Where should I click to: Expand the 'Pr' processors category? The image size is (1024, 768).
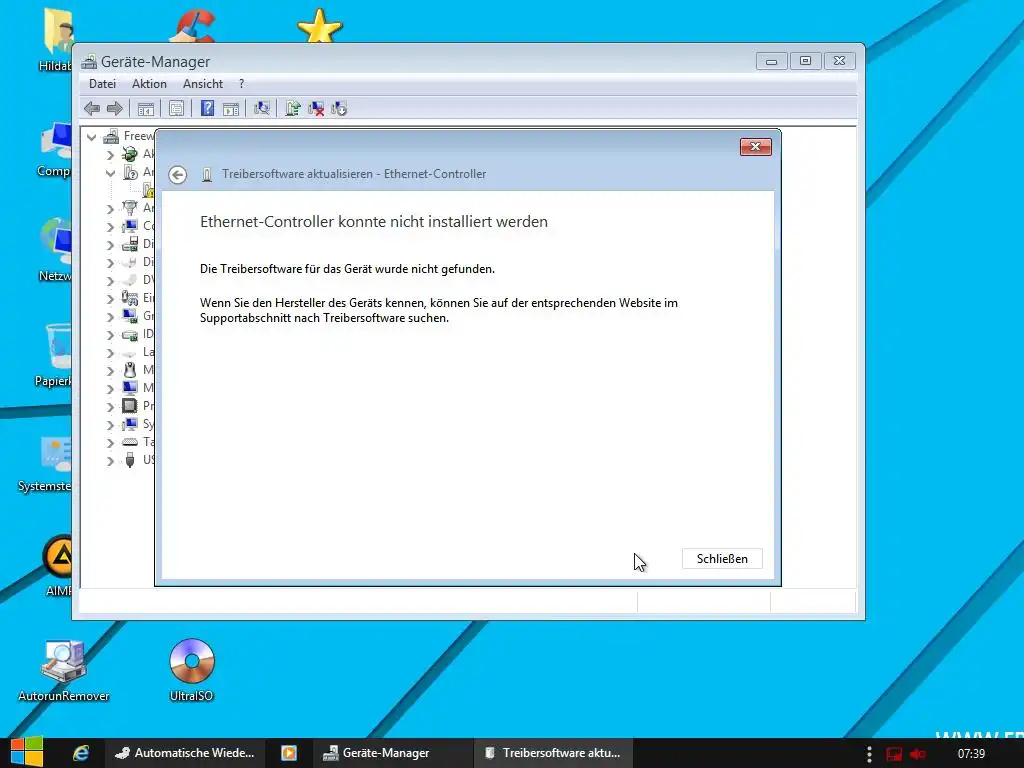click(x=110, y=407)
